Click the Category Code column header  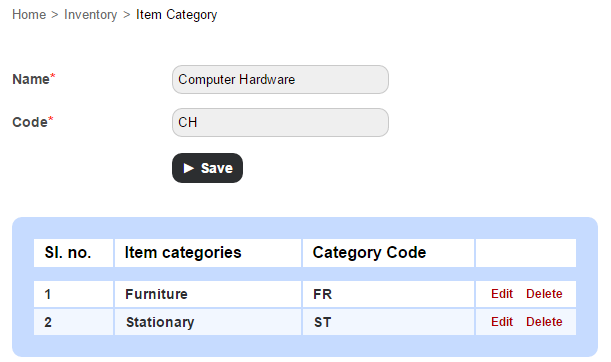click(x=388, y=253)
